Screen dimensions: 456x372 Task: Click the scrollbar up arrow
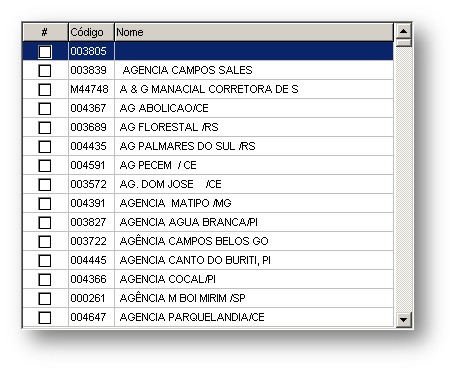click(x=403, y=31)
